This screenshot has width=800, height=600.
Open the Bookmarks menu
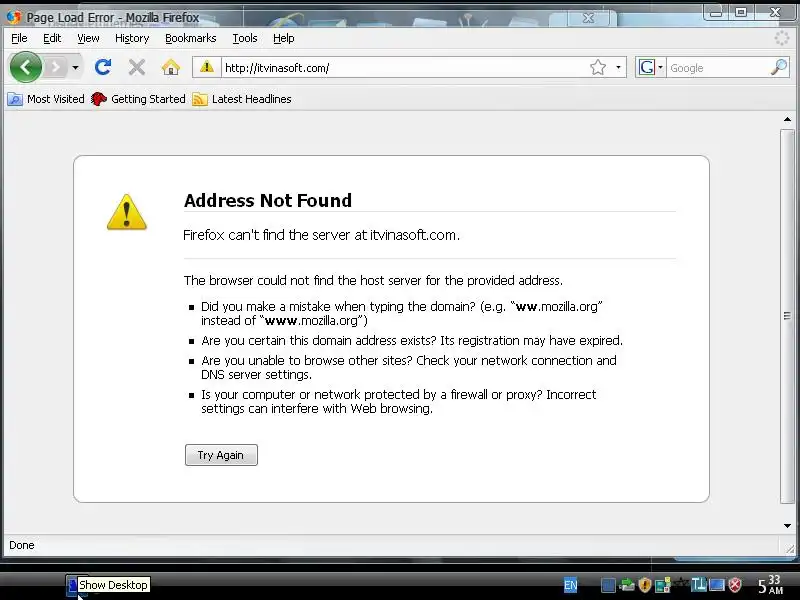[190, 38]
